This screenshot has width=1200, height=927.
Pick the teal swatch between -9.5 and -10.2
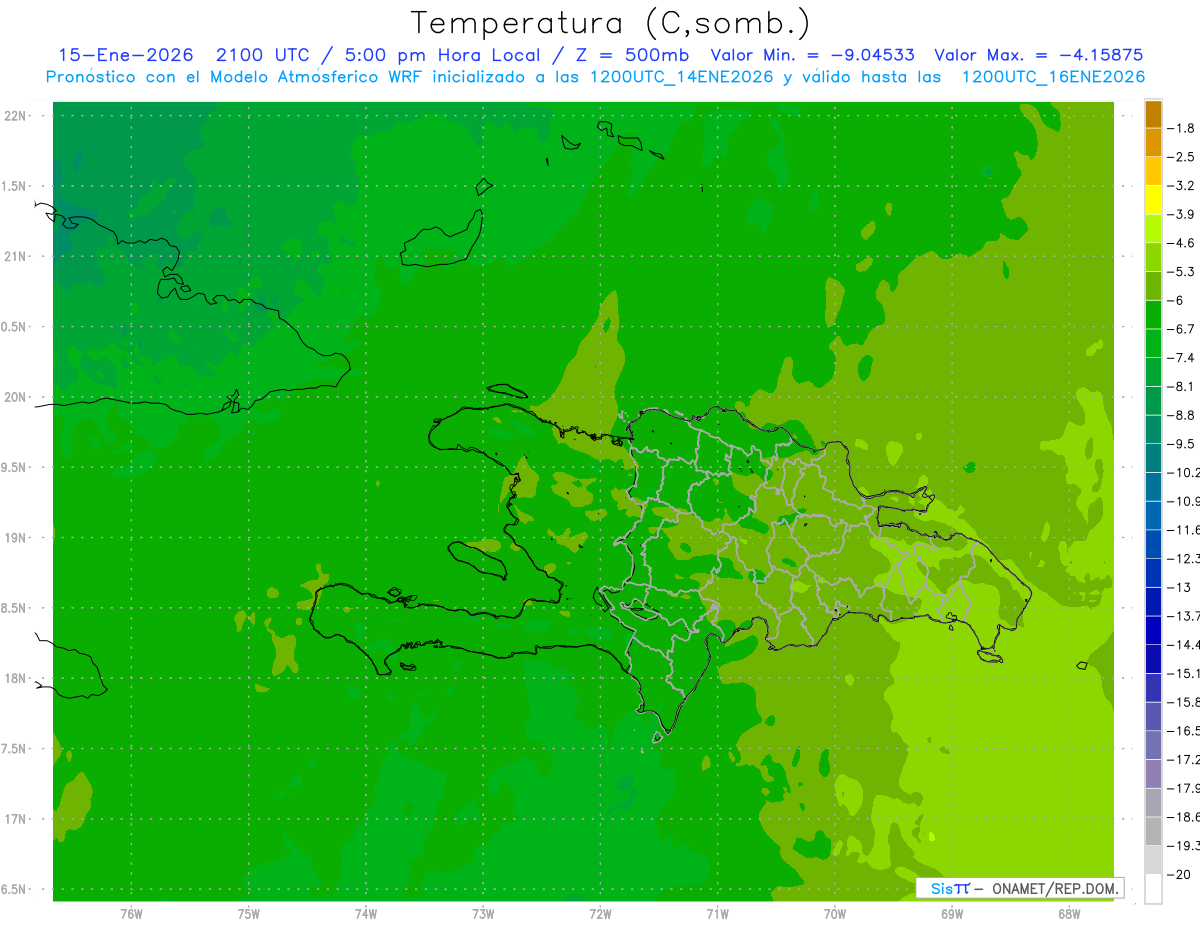pos(1153,458)
